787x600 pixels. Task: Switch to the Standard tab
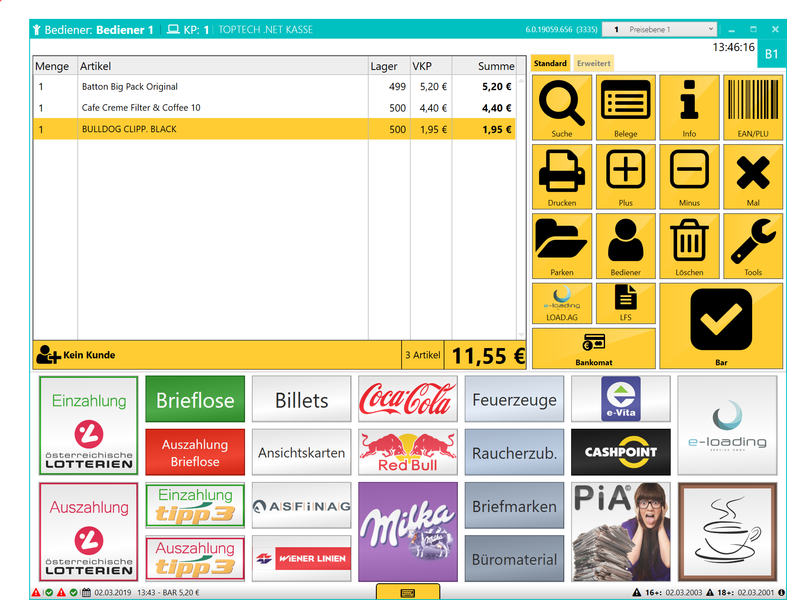550,63
